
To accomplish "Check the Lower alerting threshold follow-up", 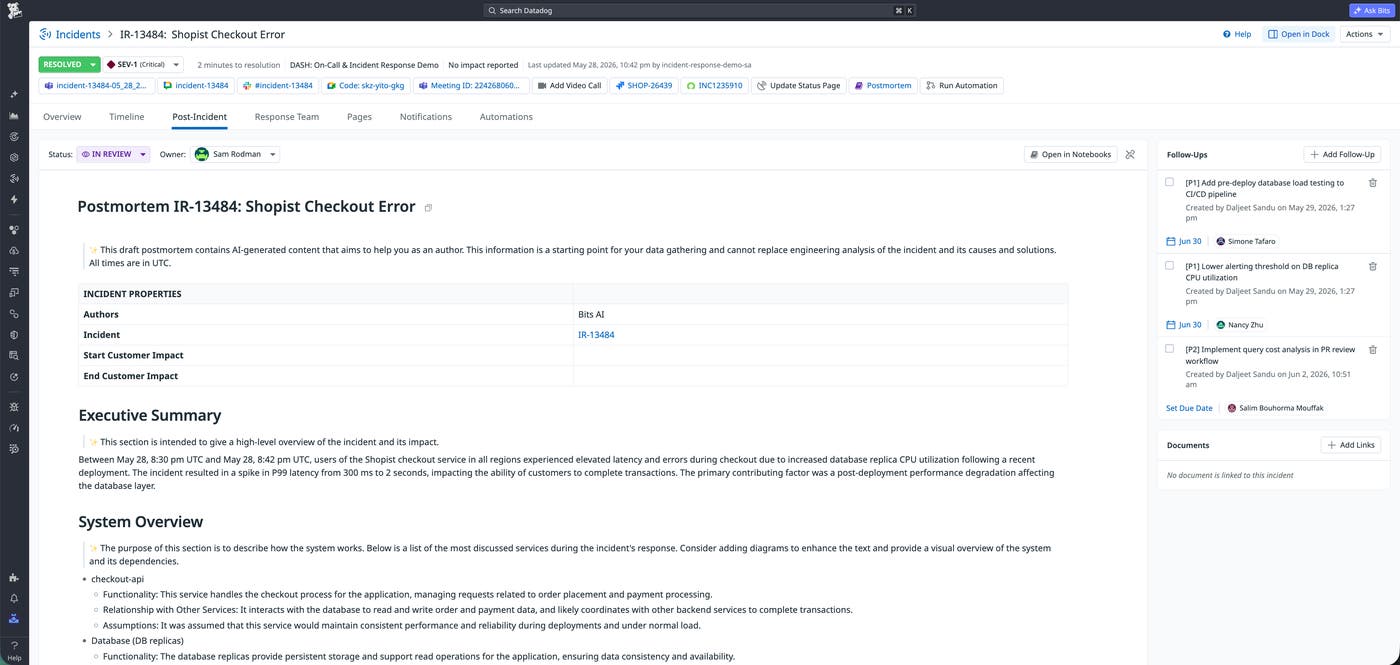I will click(1169, 266).
